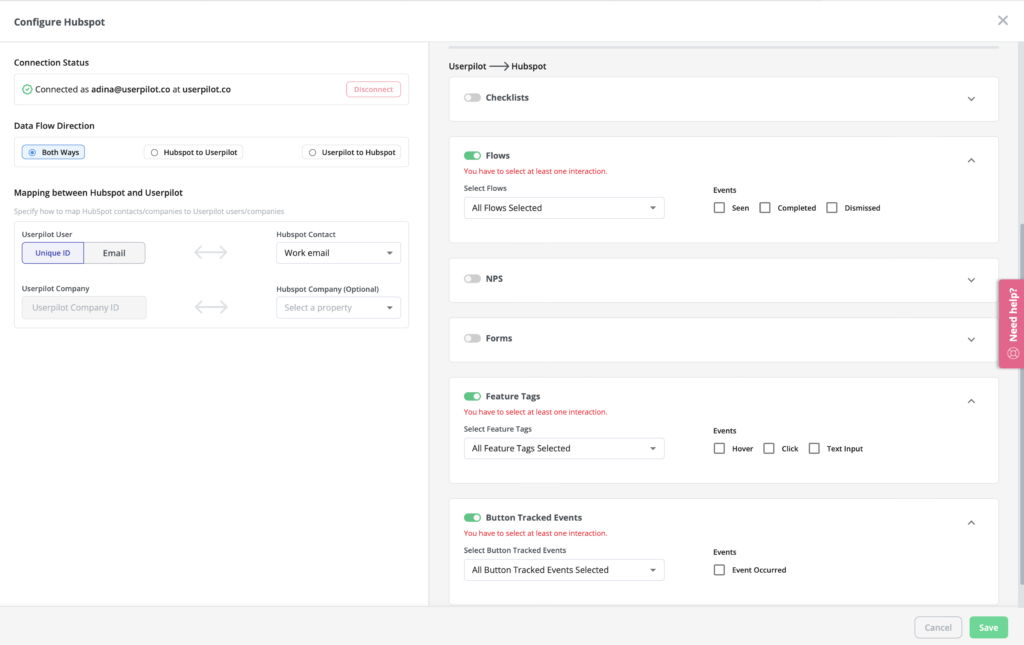
Task: Collapse the Button Tracked Events section
Action: pyautogui.click(x=971, y=523)
